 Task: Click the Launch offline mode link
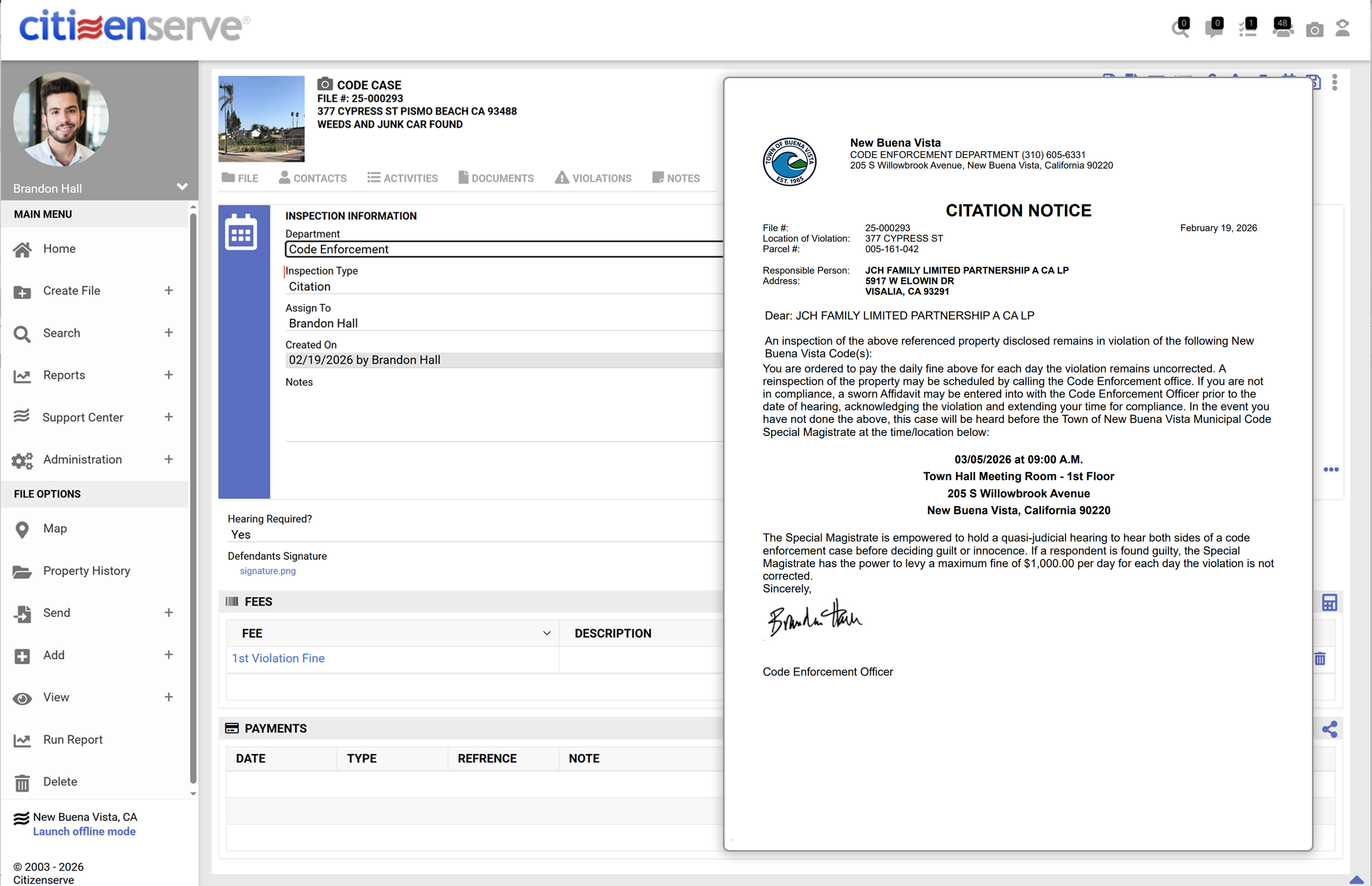pyautogui.click(x=85, y=831)
